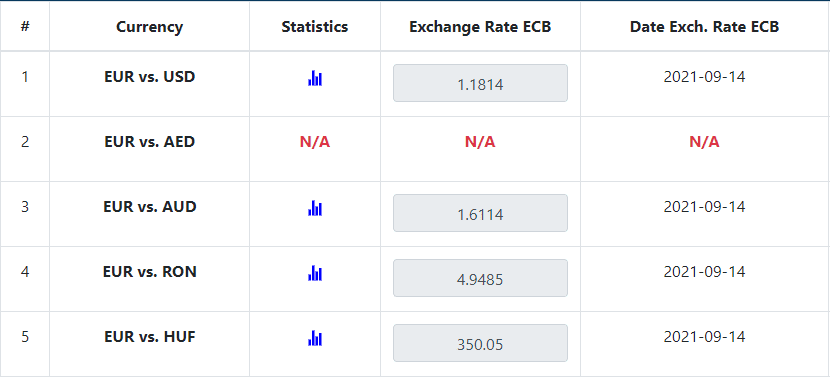This screenshot has width=830, height=378.
Task: Select the 4.9485 exchange rate field
Action: (480, 278)
